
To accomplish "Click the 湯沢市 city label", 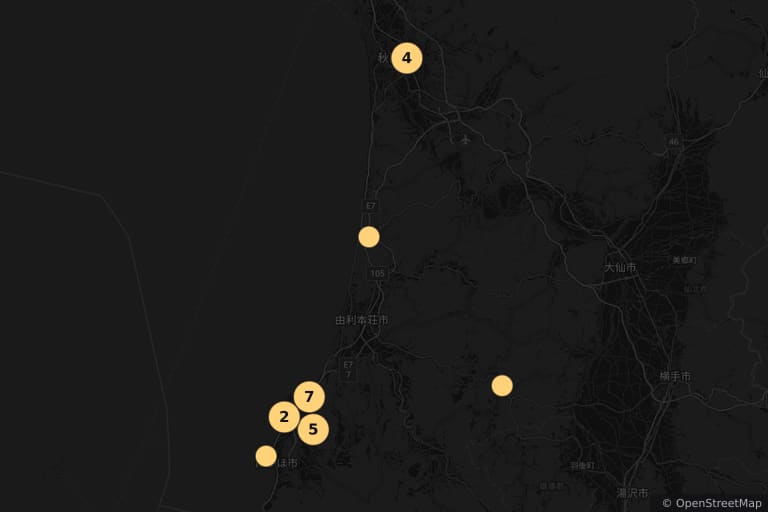I will click(x=632, y=493).
